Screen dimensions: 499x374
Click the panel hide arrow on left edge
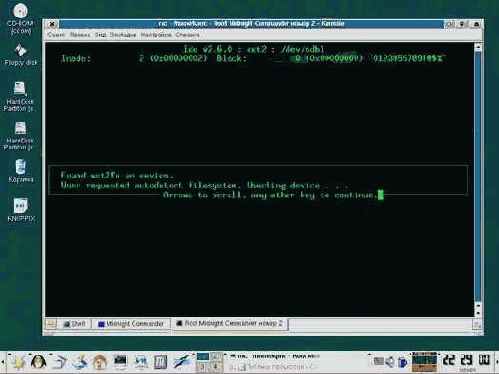pyautogui.click(x=3, y=362)
